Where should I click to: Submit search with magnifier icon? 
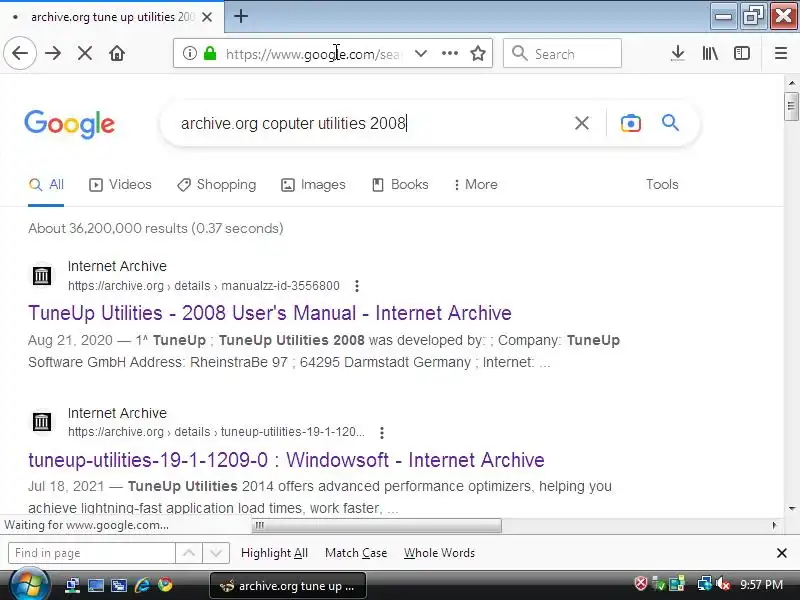[x=670, y=122]
